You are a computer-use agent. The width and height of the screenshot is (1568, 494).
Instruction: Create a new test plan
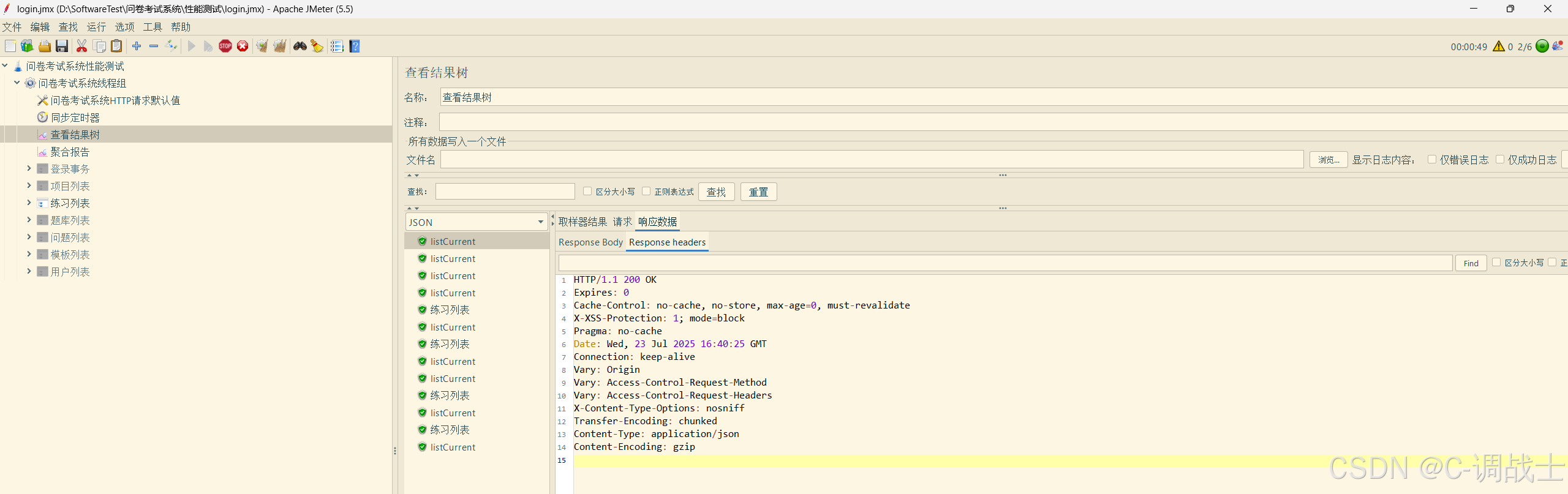coord(10,46)
